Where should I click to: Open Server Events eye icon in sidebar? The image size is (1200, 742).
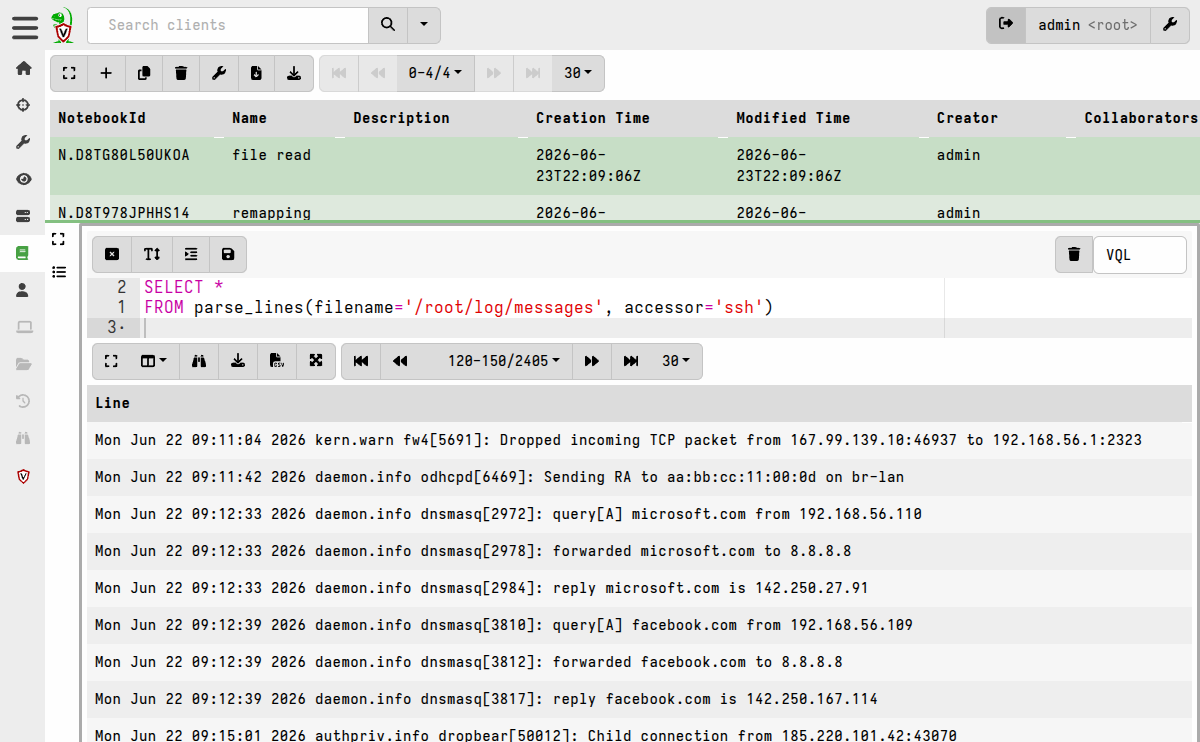pyautogui.click(x=23, y=179)
